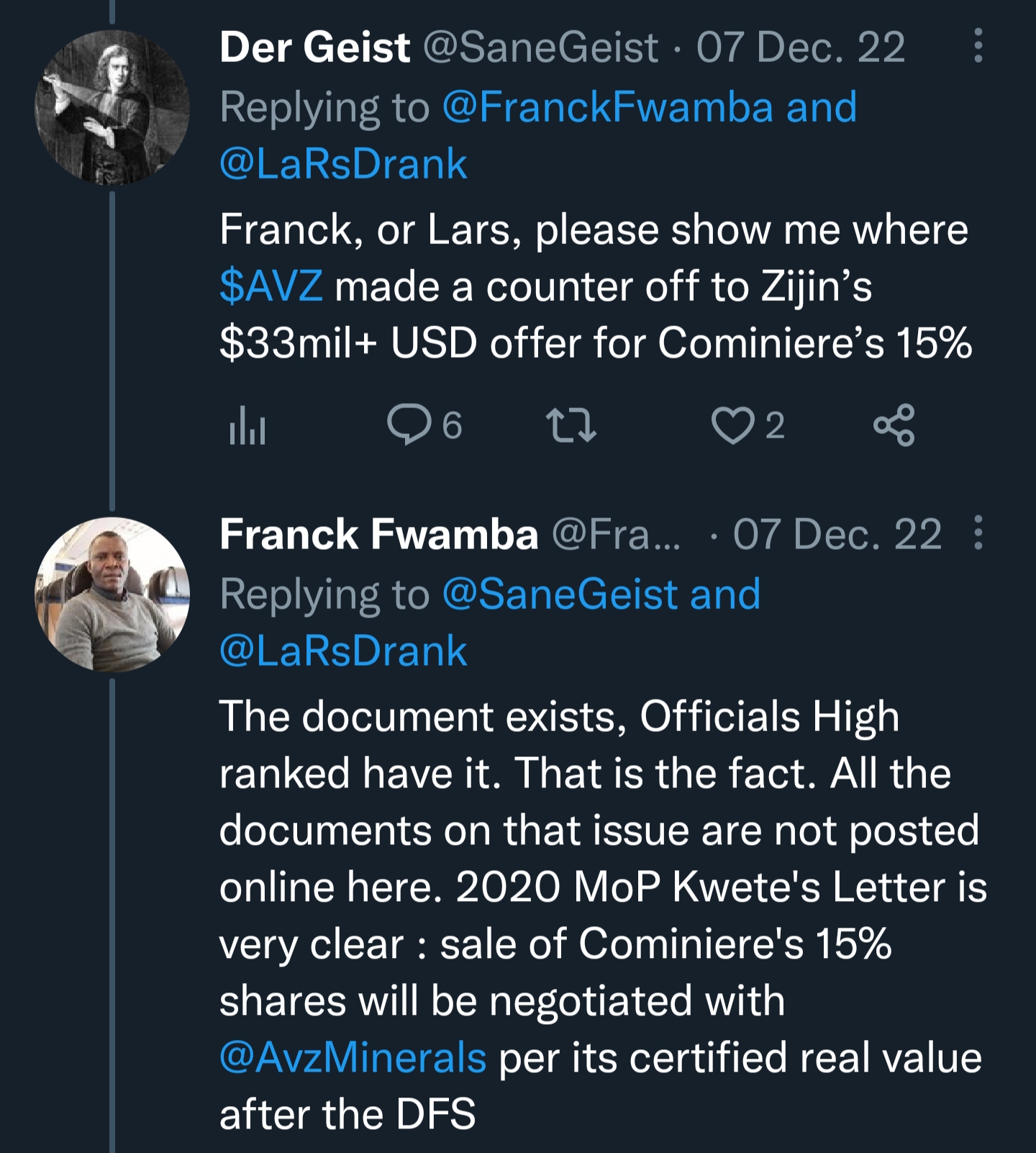
Task: Open Franck's reply text about Kwete's Letter
Action: pos(601,887)
